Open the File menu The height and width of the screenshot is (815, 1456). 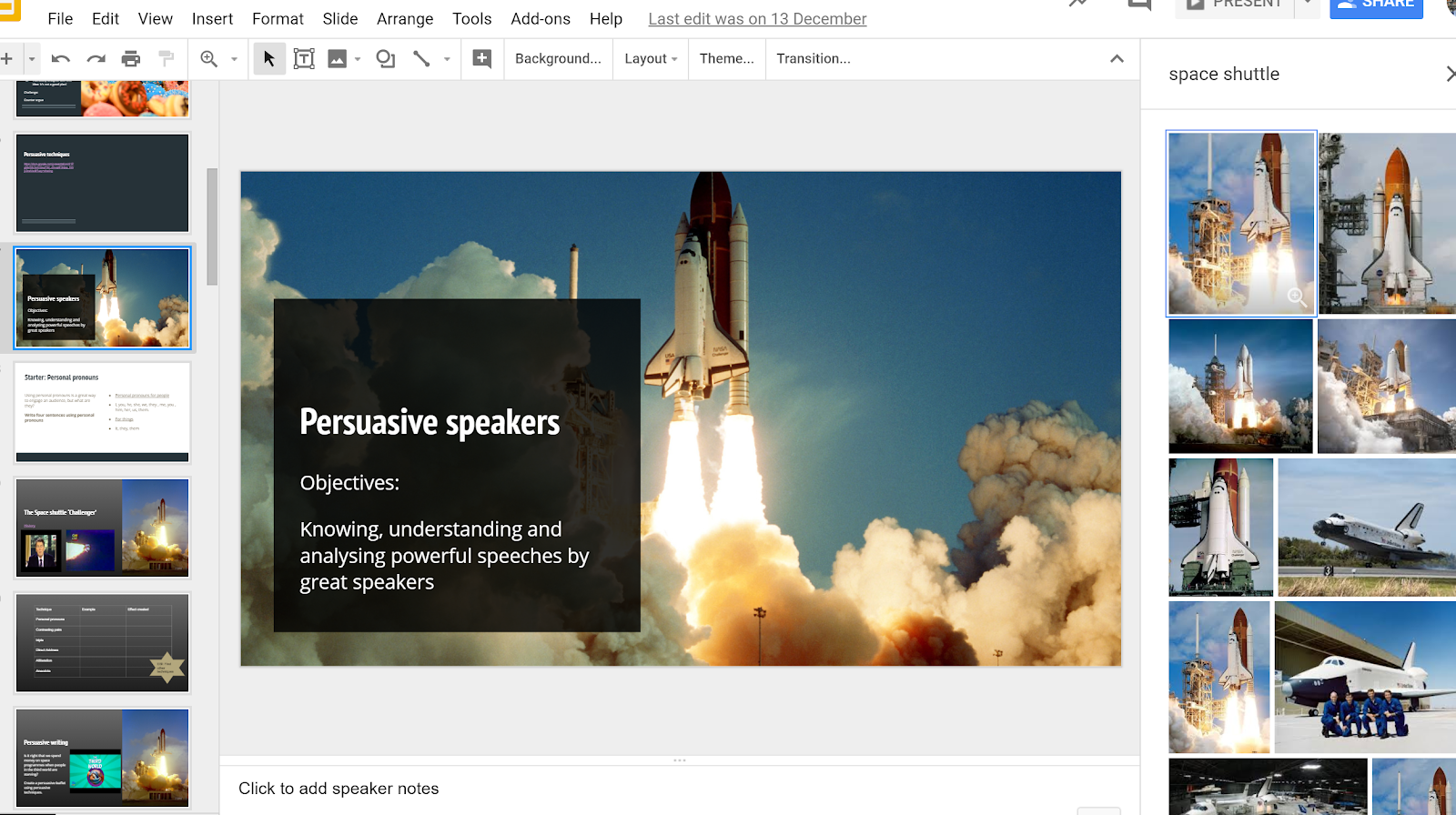click(60, 18)
